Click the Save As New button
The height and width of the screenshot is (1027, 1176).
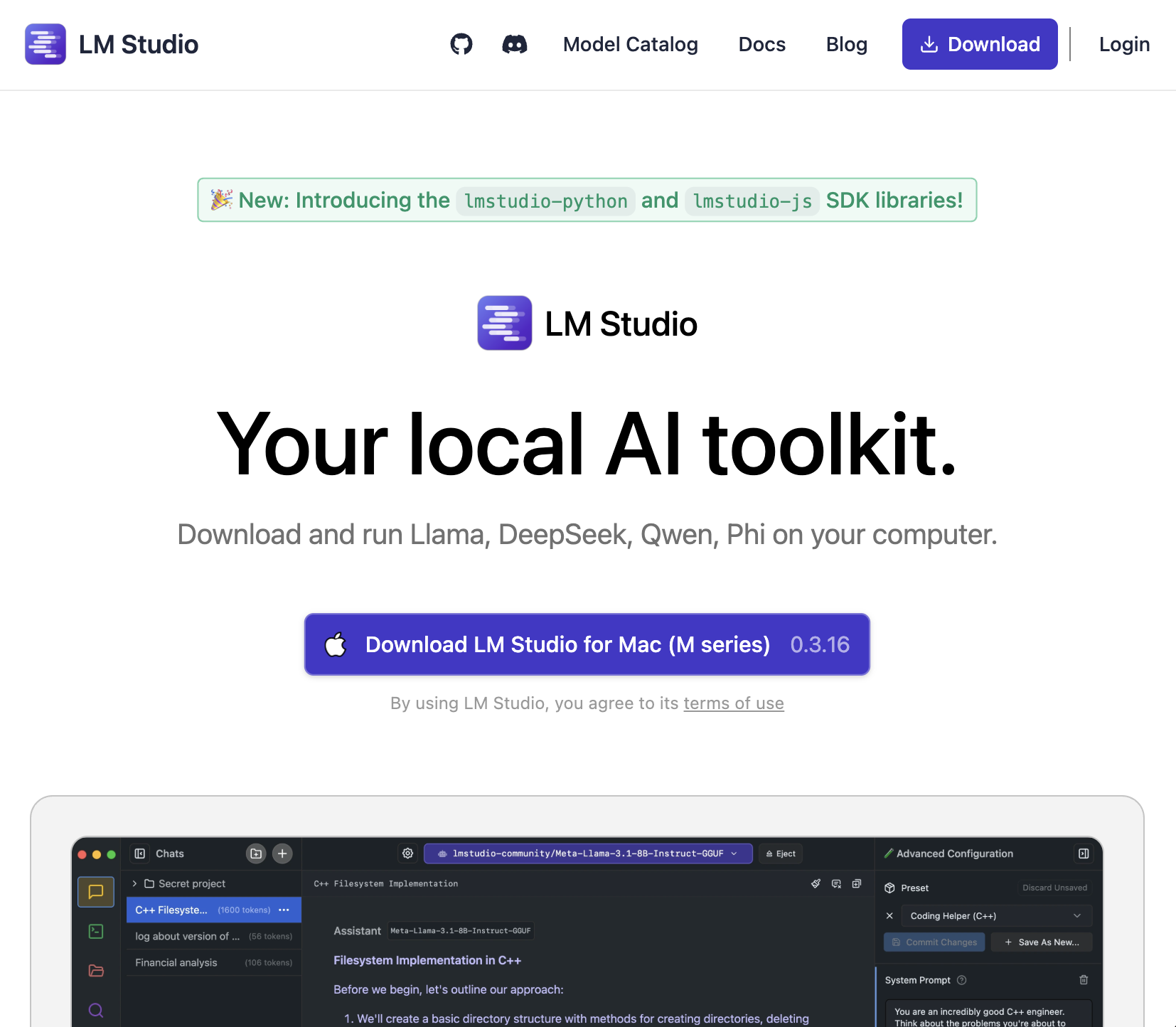click(1042, 942)
